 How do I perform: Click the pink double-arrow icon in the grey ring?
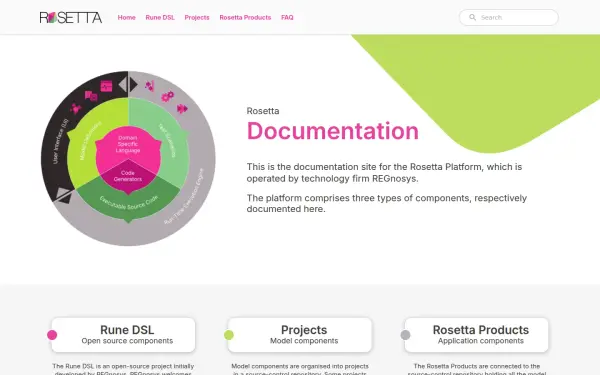click(183, 109)
